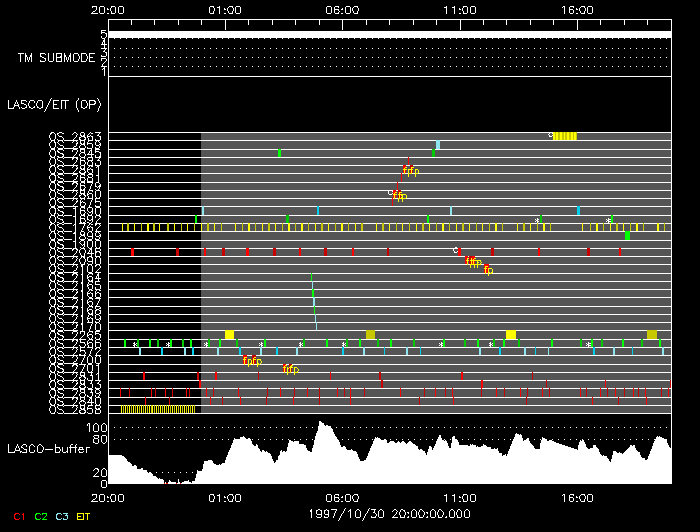This screenshot has height=532, width=700.
Task: Click the tallest peak in LASCO-buffer graph
Action: pos(321,426)
